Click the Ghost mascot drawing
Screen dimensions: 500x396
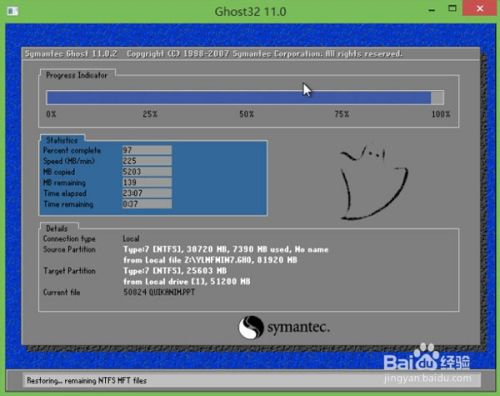coord(373,183)
